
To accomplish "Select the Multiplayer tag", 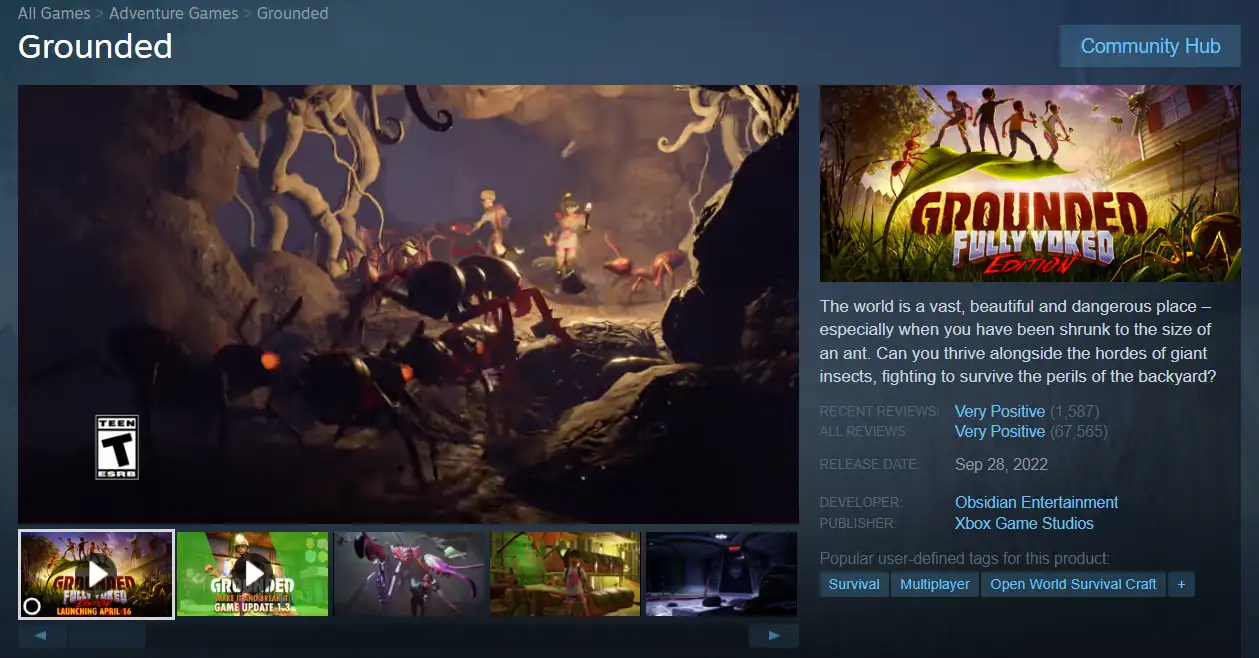I will 935,584.
